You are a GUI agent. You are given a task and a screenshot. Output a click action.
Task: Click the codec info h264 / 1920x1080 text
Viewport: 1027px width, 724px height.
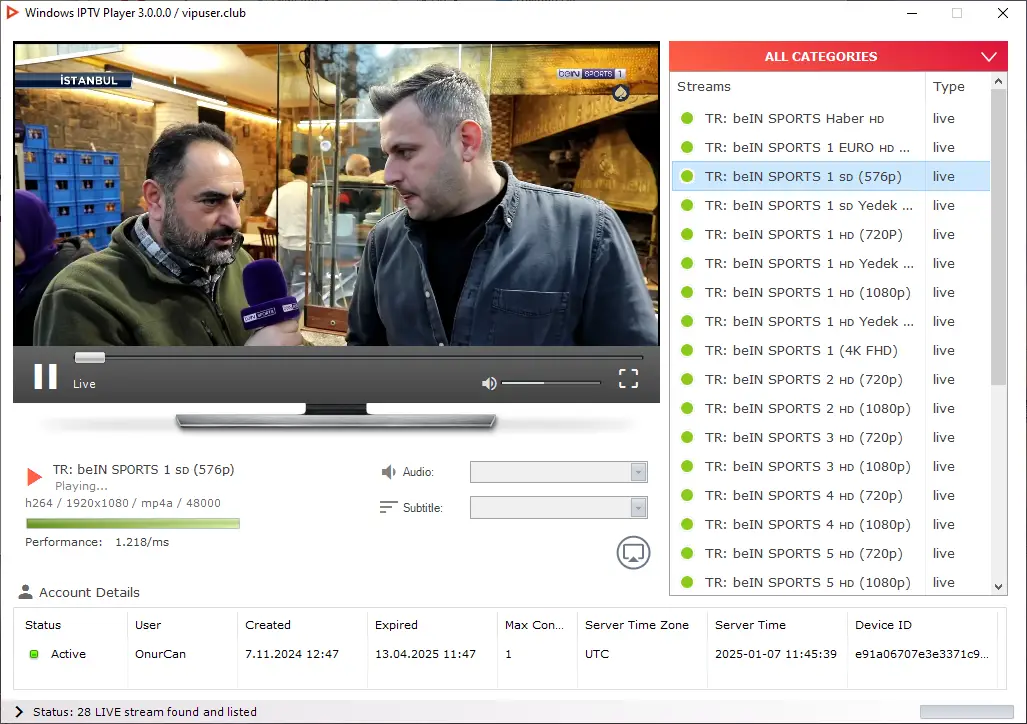tap(122, 503)
